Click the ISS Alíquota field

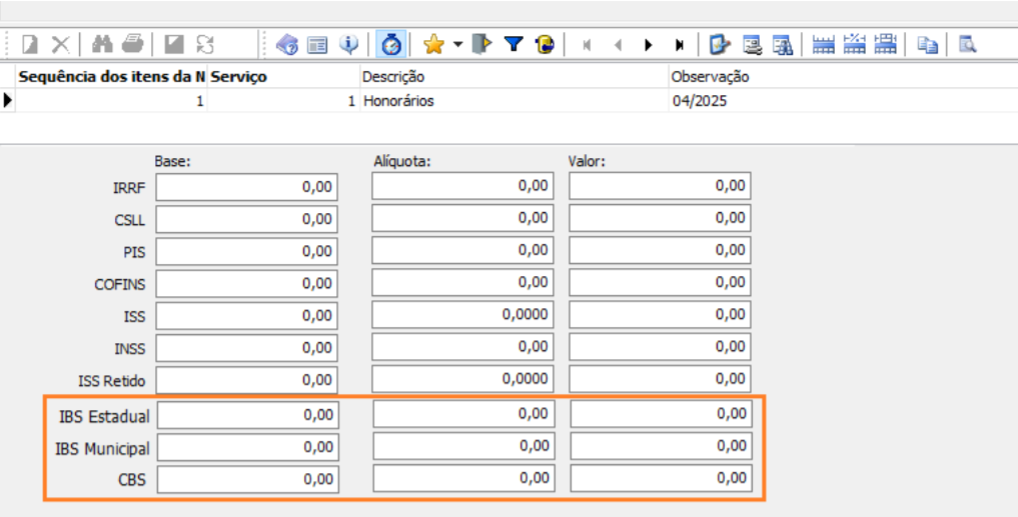pyautogui.click(x=462, y=316)
